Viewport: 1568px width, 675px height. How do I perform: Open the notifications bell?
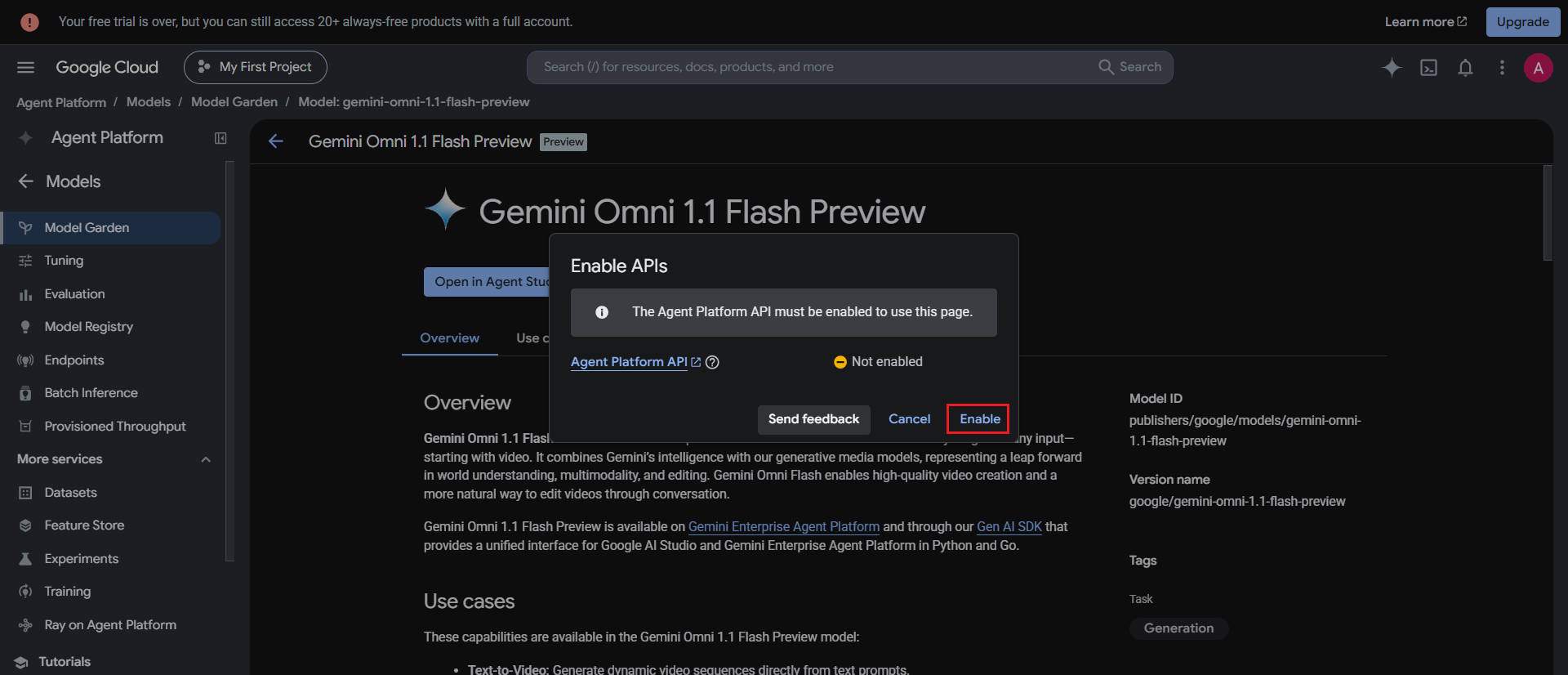pyautogui.click(x=1465, y=68)
